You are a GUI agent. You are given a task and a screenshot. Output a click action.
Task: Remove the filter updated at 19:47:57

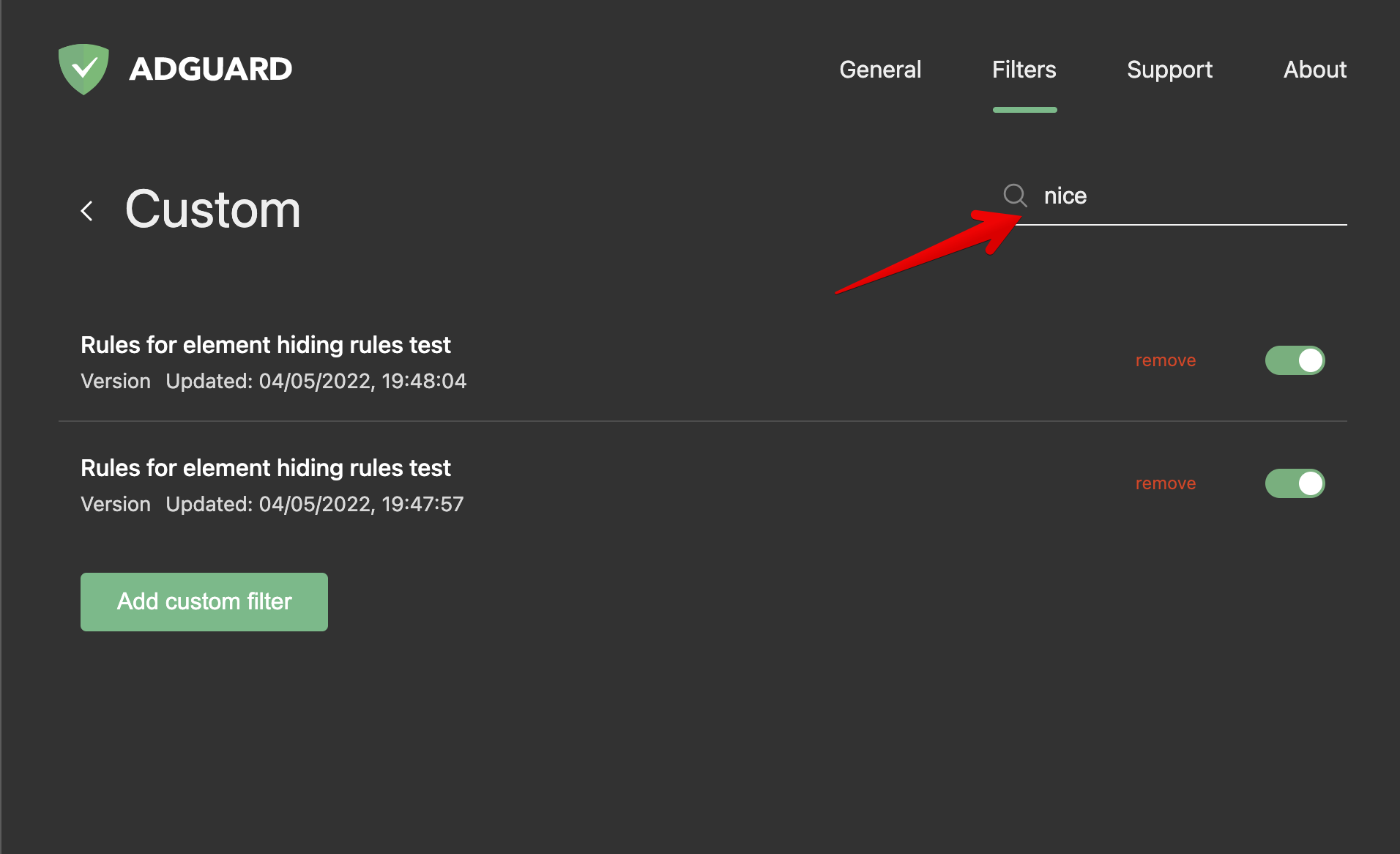pos(1165,483)
